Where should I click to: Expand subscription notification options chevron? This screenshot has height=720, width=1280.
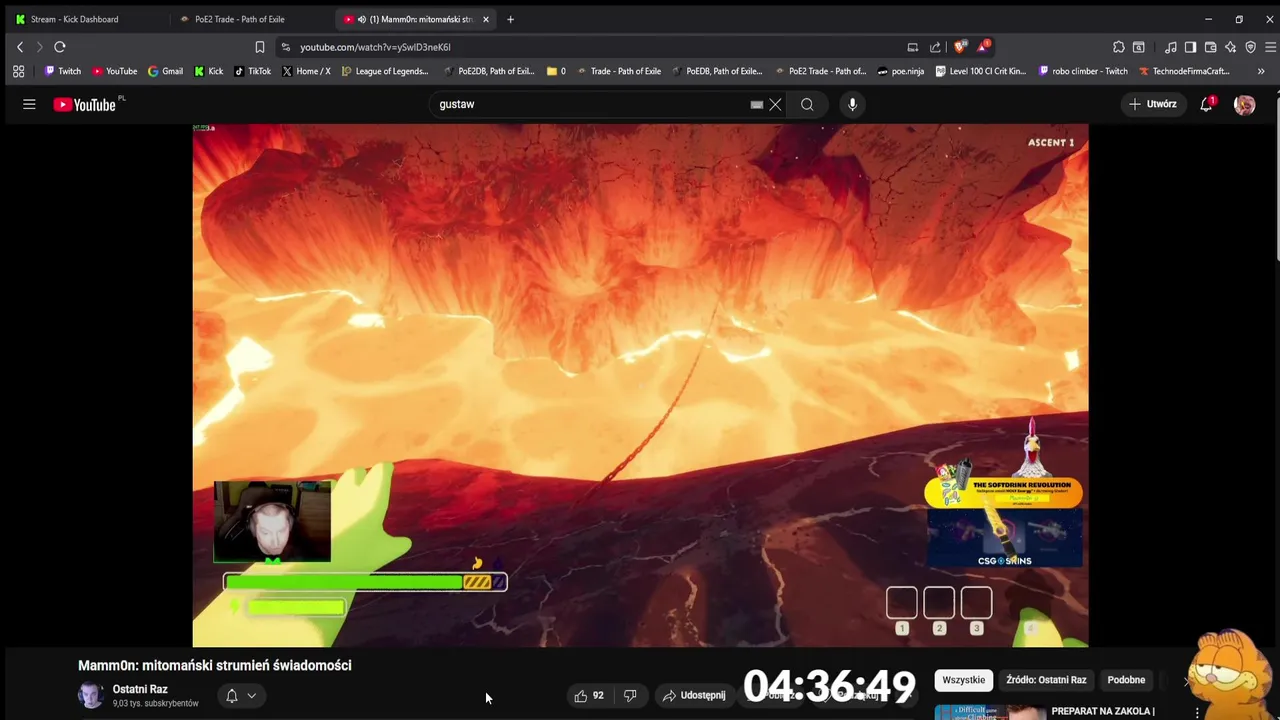[x=252, y=695]
